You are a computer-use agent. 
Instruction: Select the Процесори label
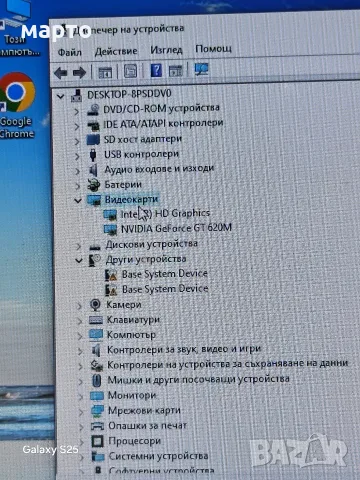click(135, 441)
